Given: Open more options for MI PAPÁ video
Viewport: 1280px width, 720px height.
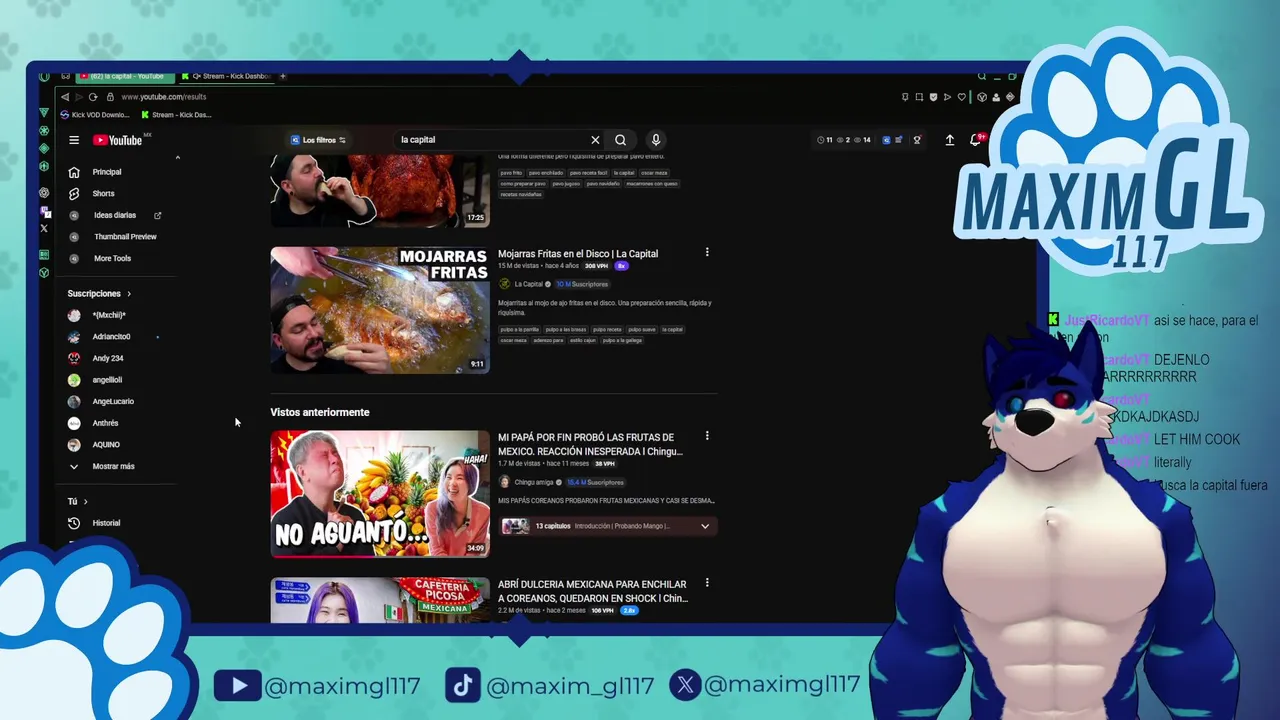Looking at the screenshot, I should [707, 436].
